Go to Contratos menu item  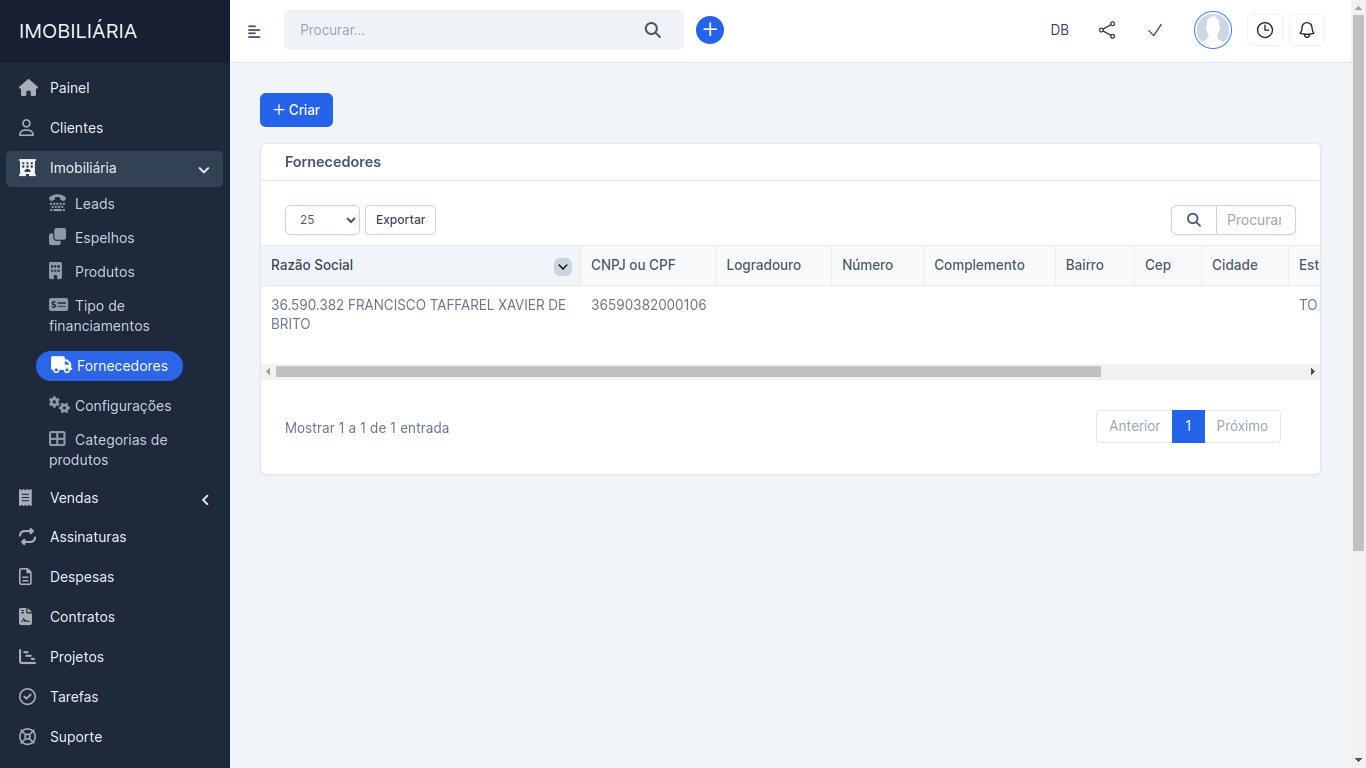82,617
